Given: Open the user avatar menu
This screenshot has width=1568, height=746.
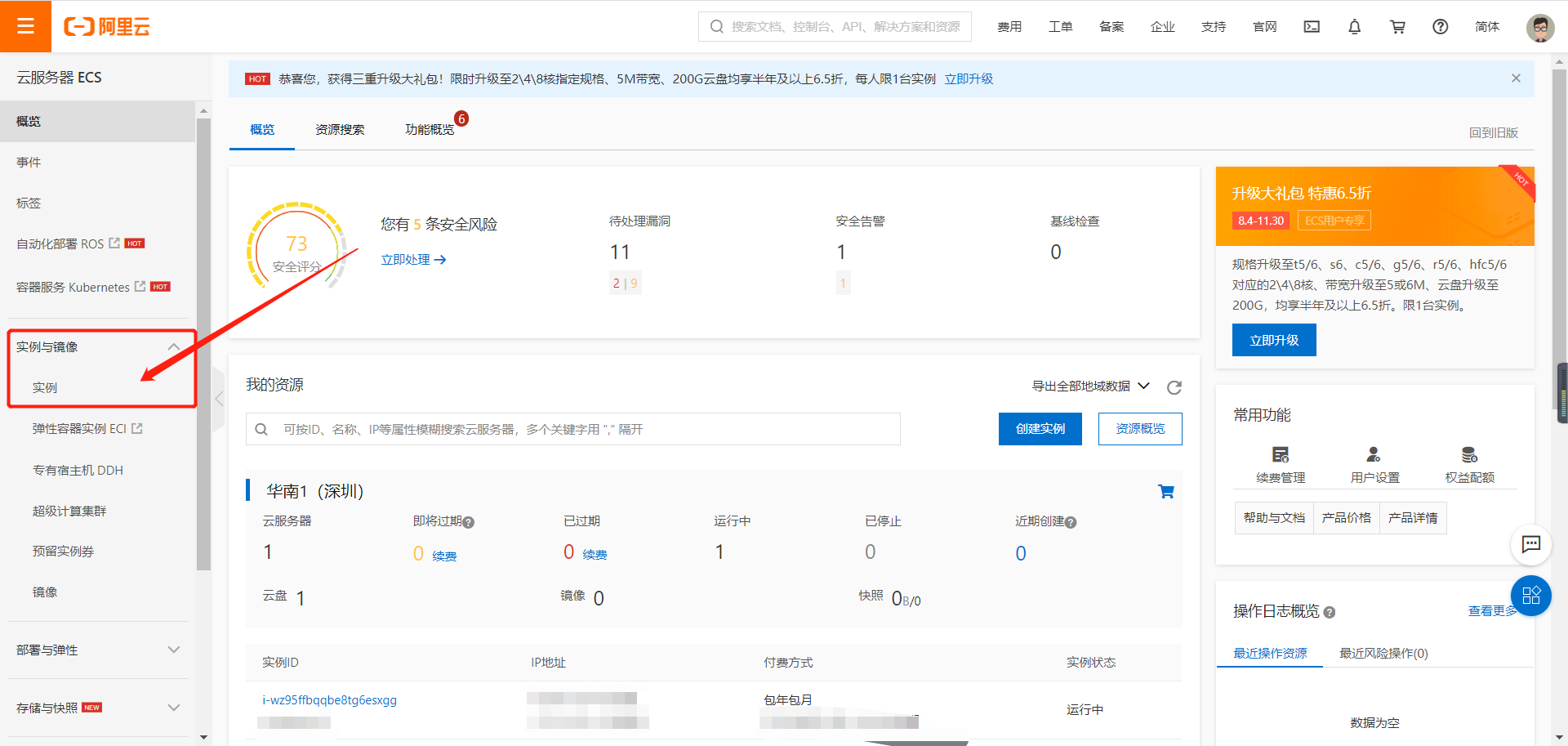Looking at the screenshot, I should pyautogui.click(x=1540, y=27).
